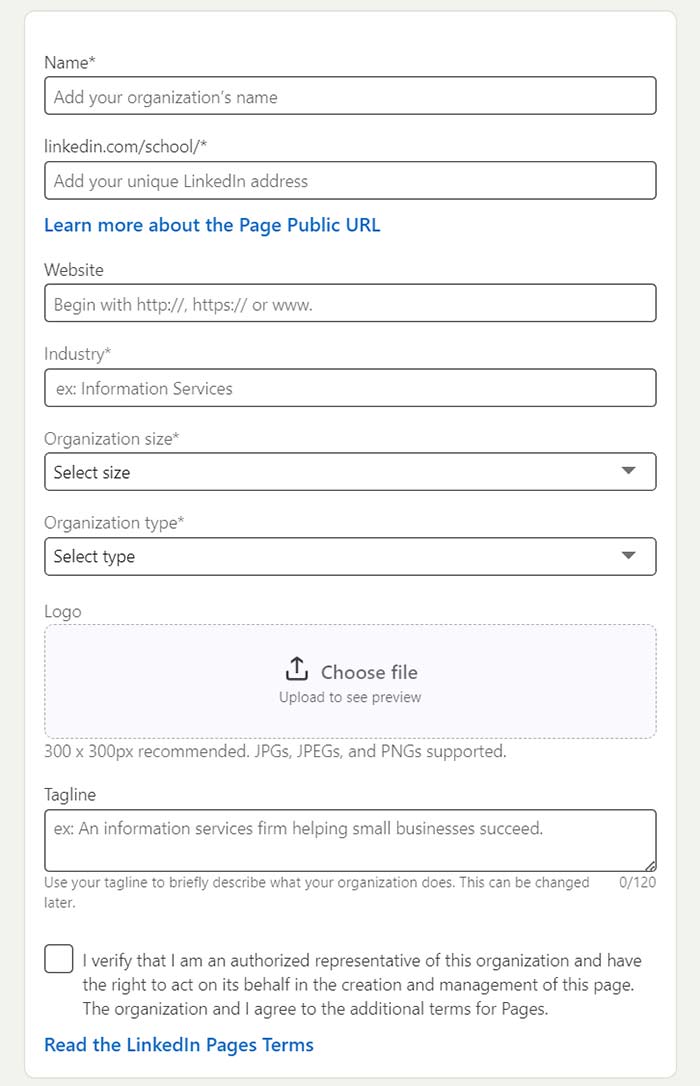Viewport: 700px width, 1086px height.
Task: Click the Upload to see preview text
Action: pos(350,697)
